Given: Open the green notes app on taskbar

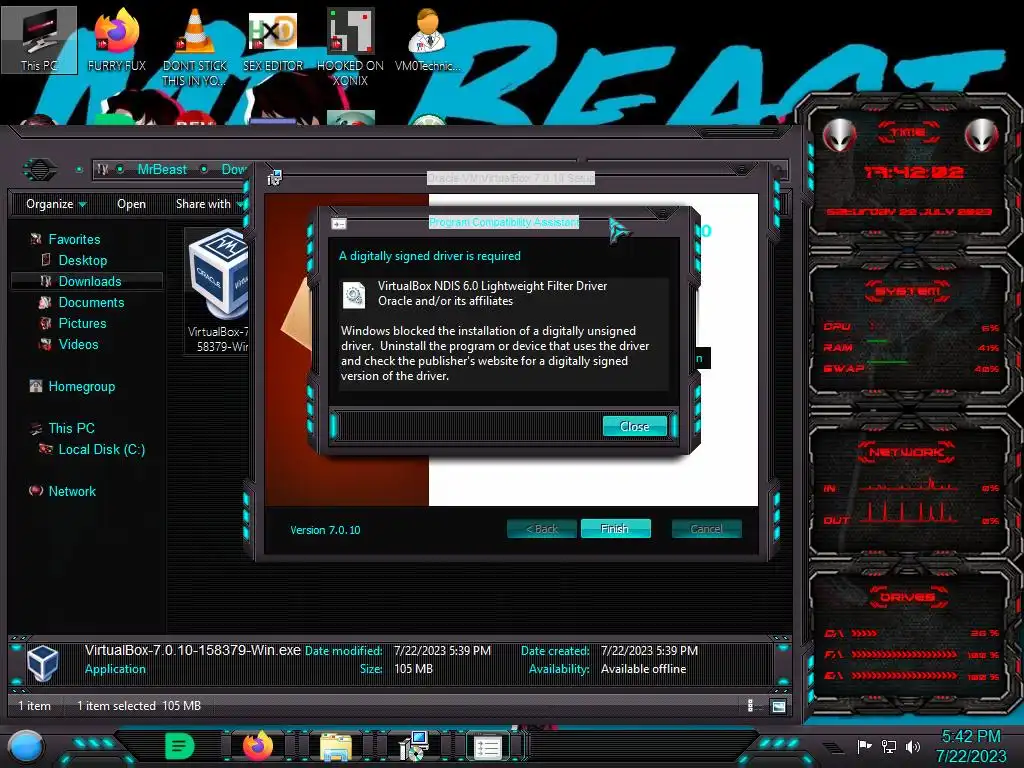Looking at the screenshot, I should point(179,746).
